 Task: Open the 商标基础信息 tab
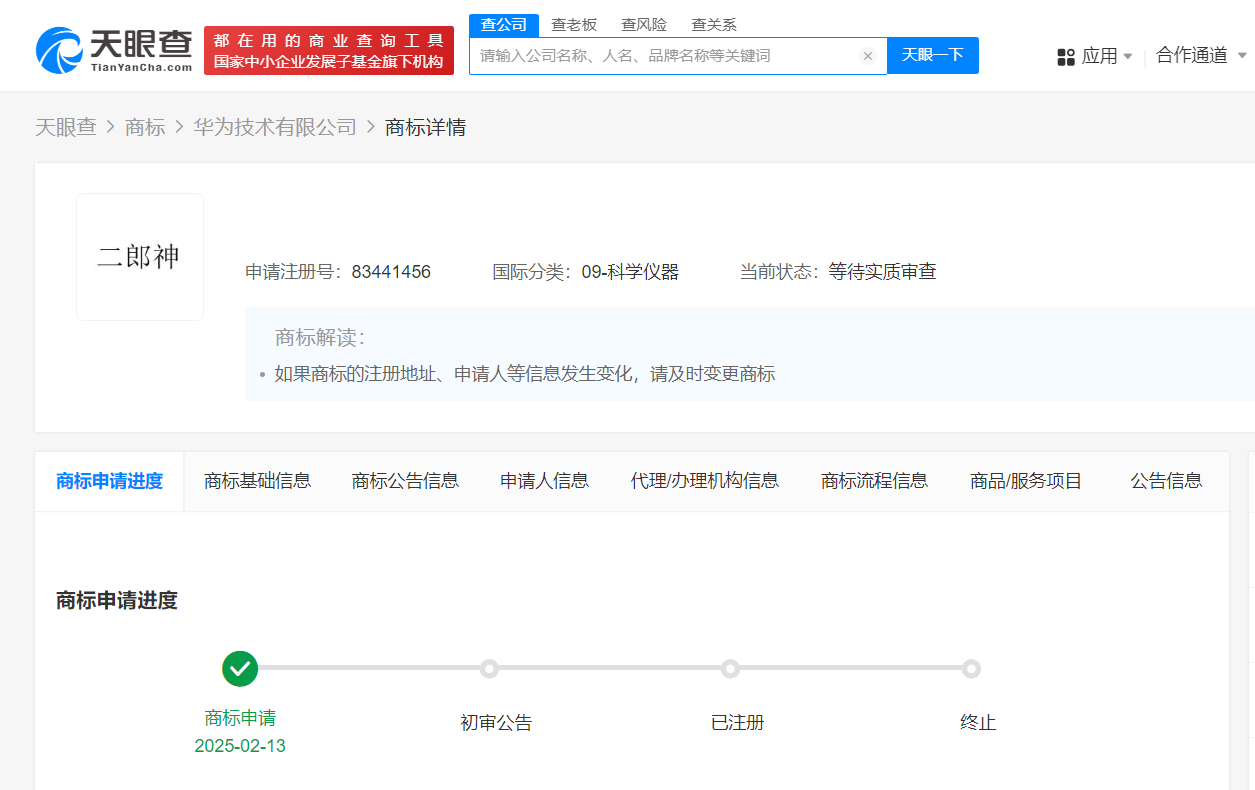258,481
